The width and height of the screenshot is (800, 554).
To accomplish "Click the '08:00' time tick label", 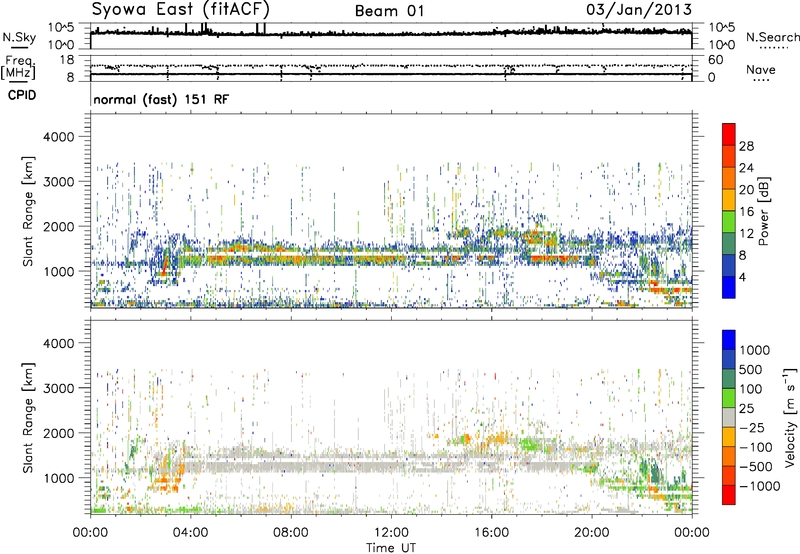I will click(291, 533).
